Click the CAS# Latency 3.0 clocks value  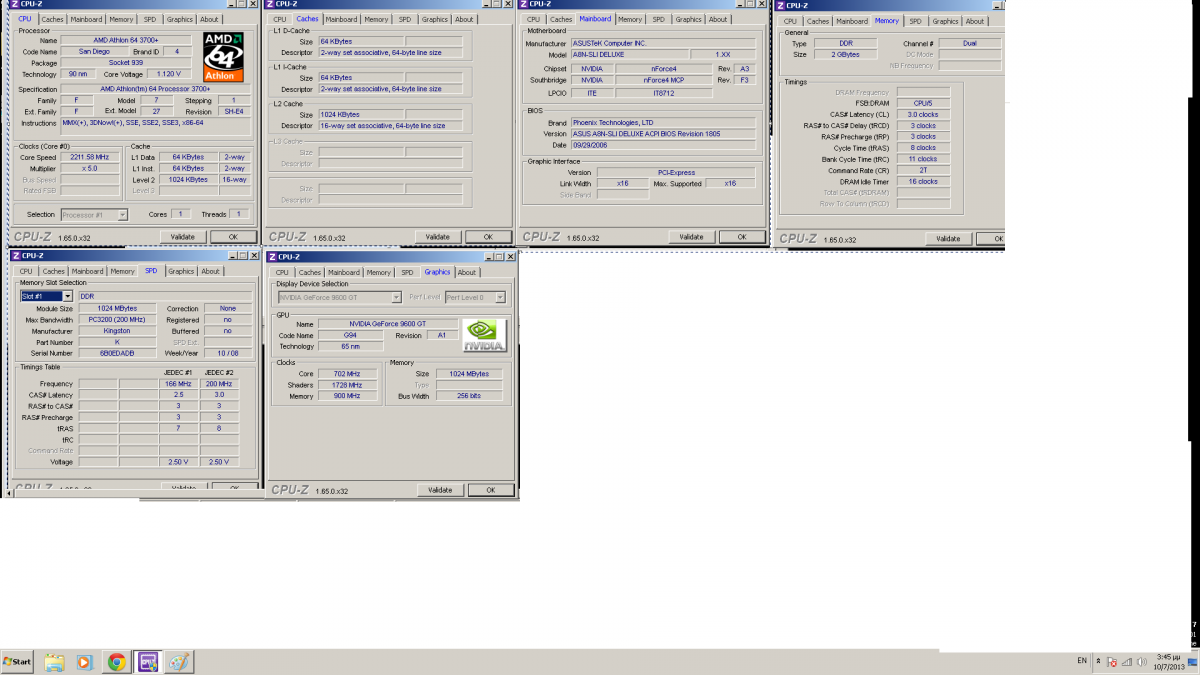click(x=921, y=114)
